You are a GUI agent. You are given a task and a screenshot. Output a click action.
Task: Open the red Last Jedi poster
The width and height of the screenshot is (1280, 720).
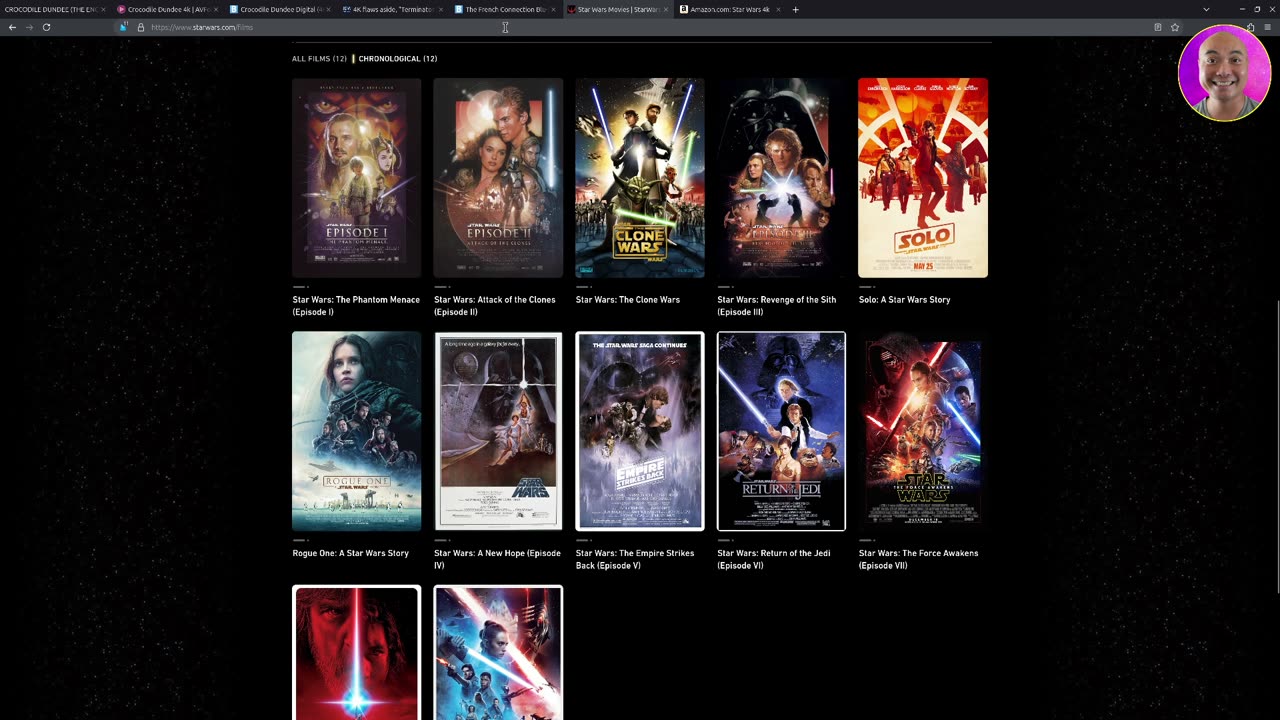click(356, 652)
